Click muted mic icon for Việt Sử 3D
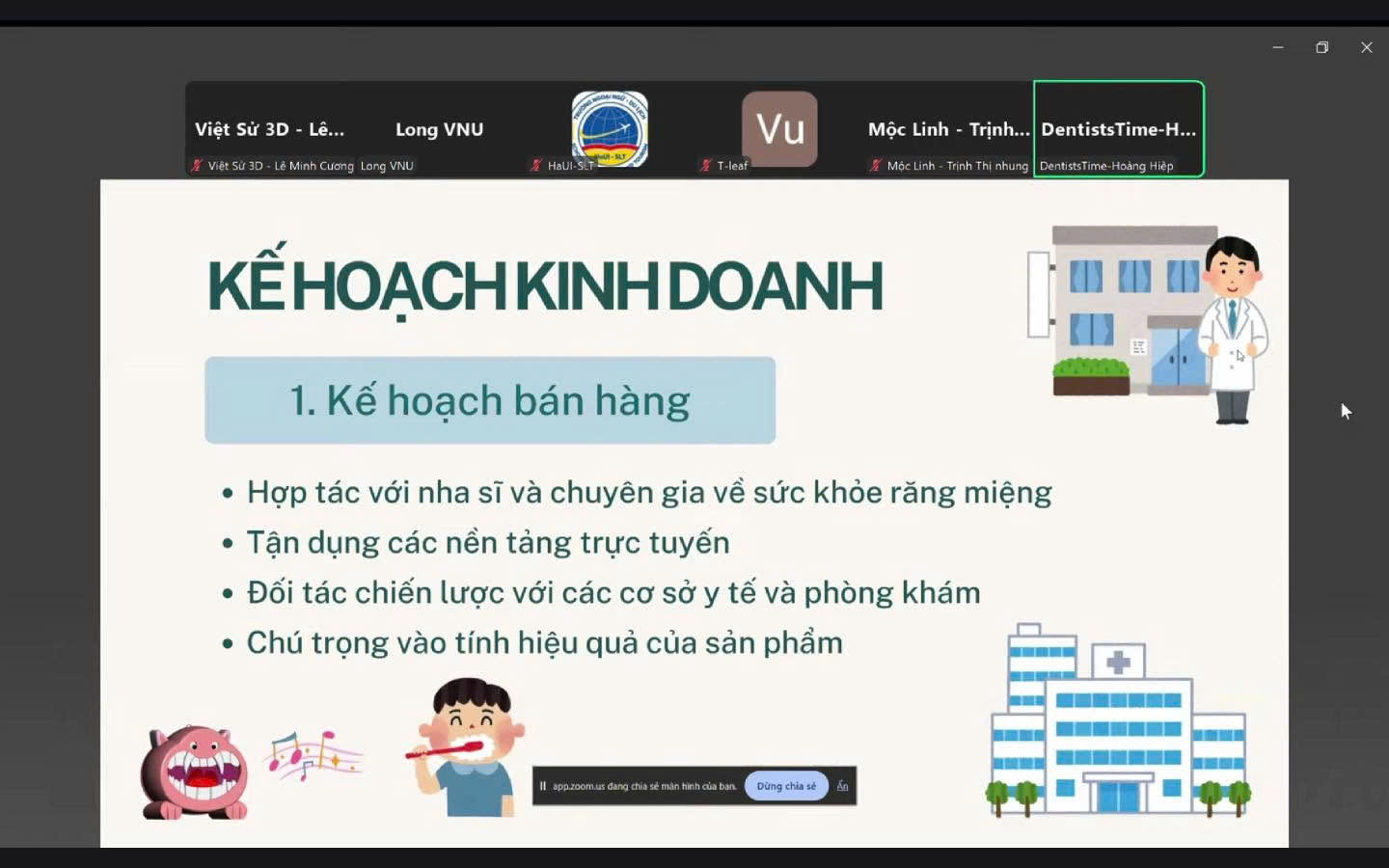The image size is (1389, 868). (x=197, y=166)
